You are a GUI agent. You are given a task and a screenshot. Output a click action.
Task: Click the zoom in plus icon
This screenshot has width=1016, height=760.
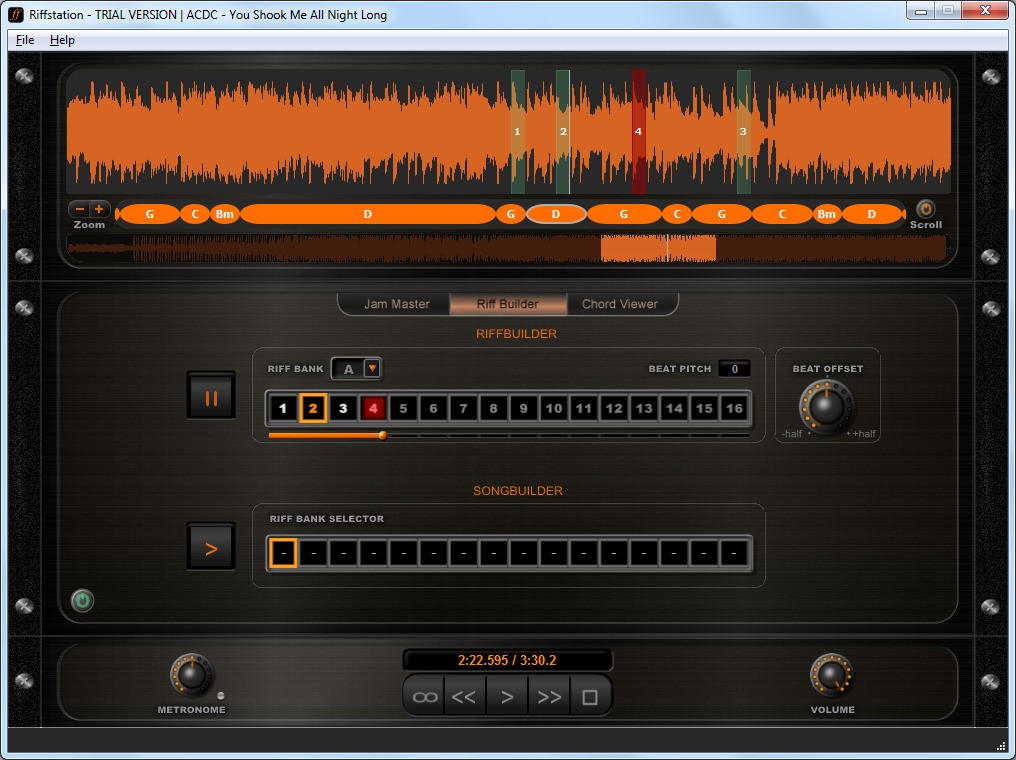tap(98, 209)
